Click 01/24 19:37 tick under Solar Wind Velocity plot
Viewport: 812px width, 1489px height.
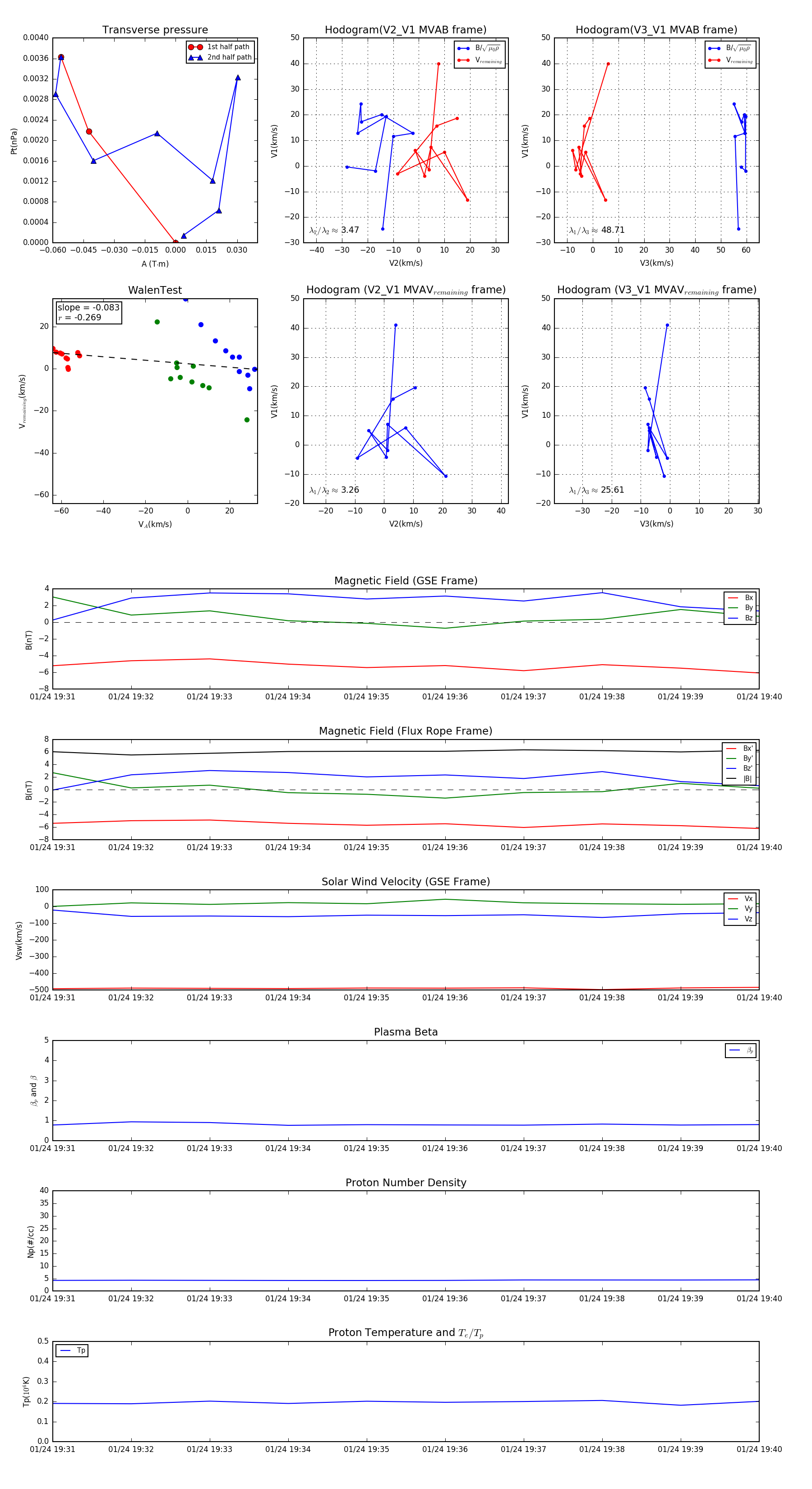(524, 998)
